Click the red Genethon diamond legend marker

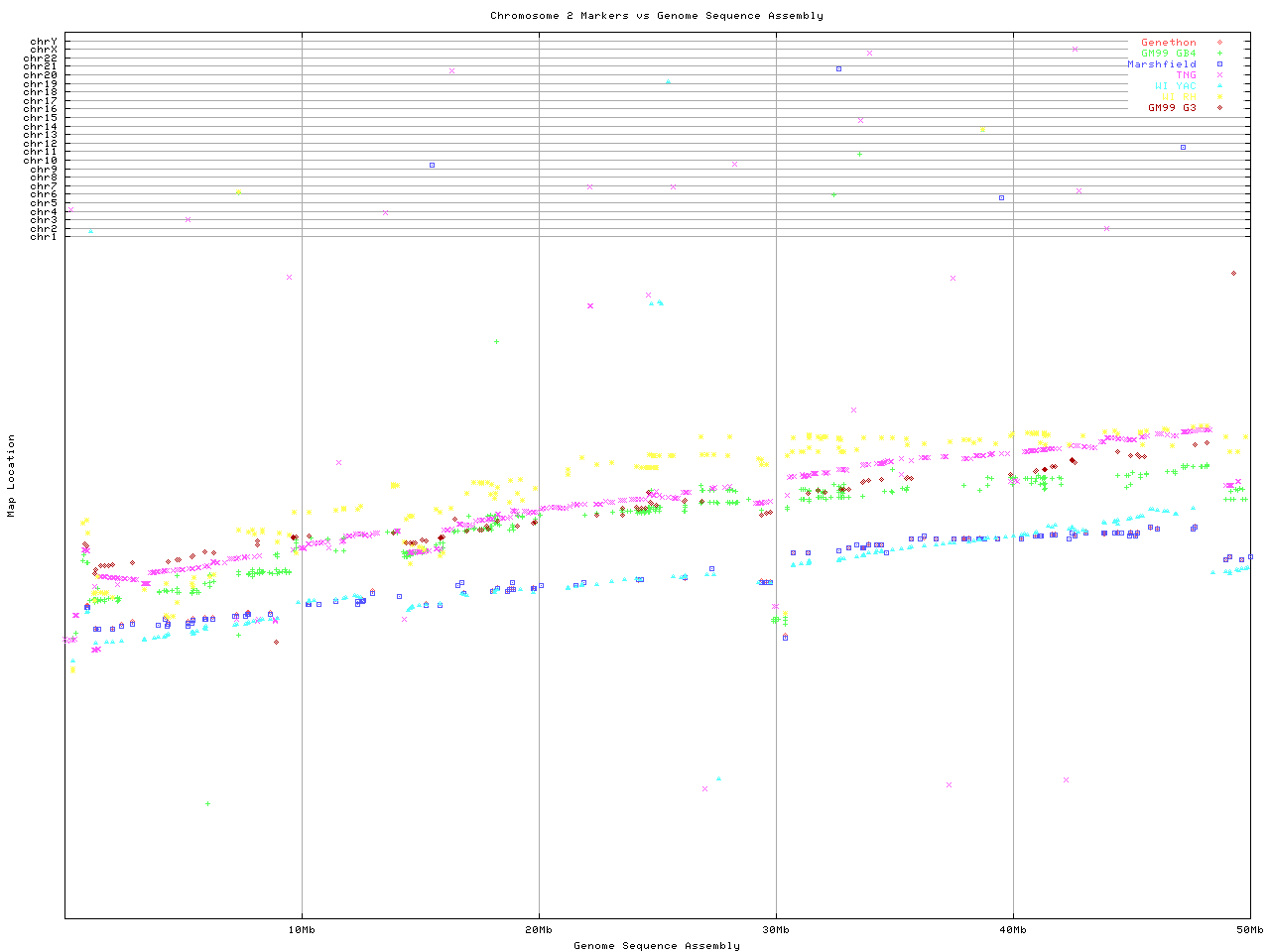click(x=1219, y=43)
